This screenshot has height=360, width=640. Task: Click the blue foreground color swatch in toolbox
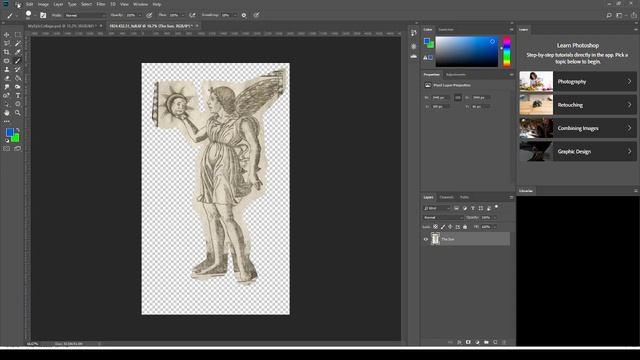click(x=9, y=132)
